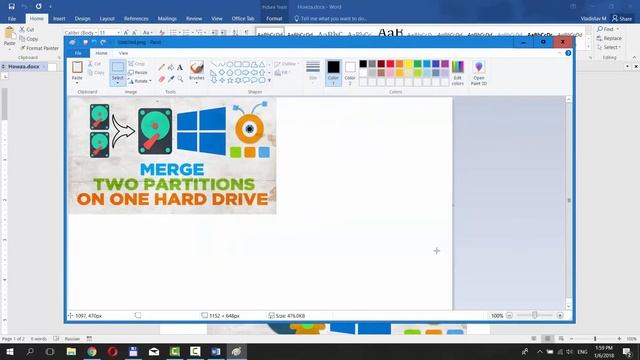Select Color 1 foreground button

[333, 73]
